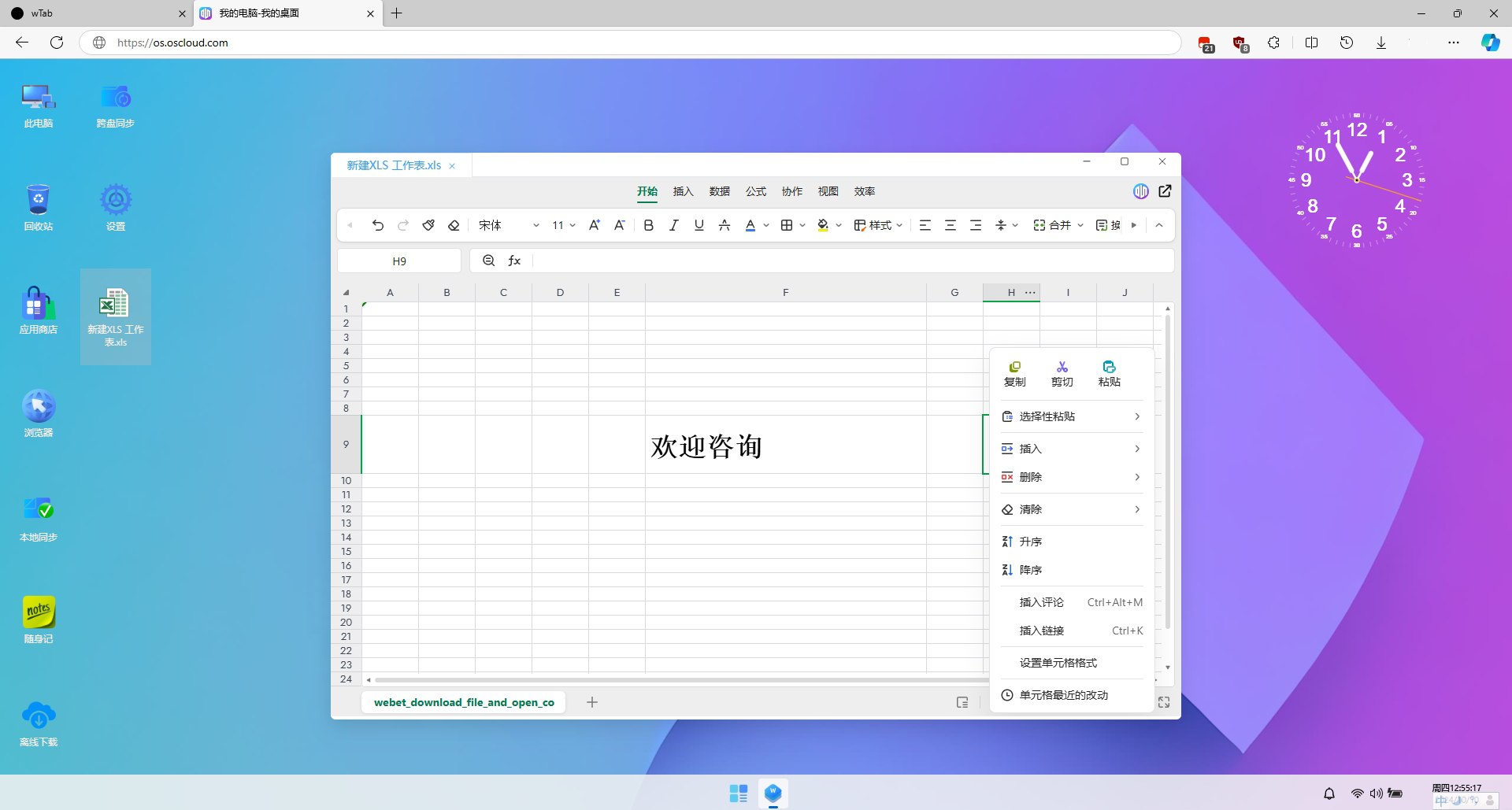Click the vertical alignment icon
Viewport: 1512px width, 810px height.
[x=1001, y=225]
